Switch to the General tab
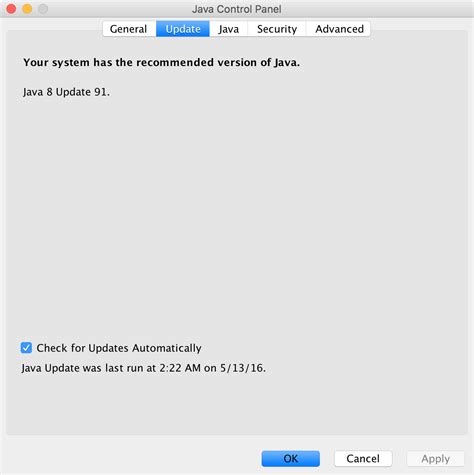474x475 pixels. [x=129, y=29]
